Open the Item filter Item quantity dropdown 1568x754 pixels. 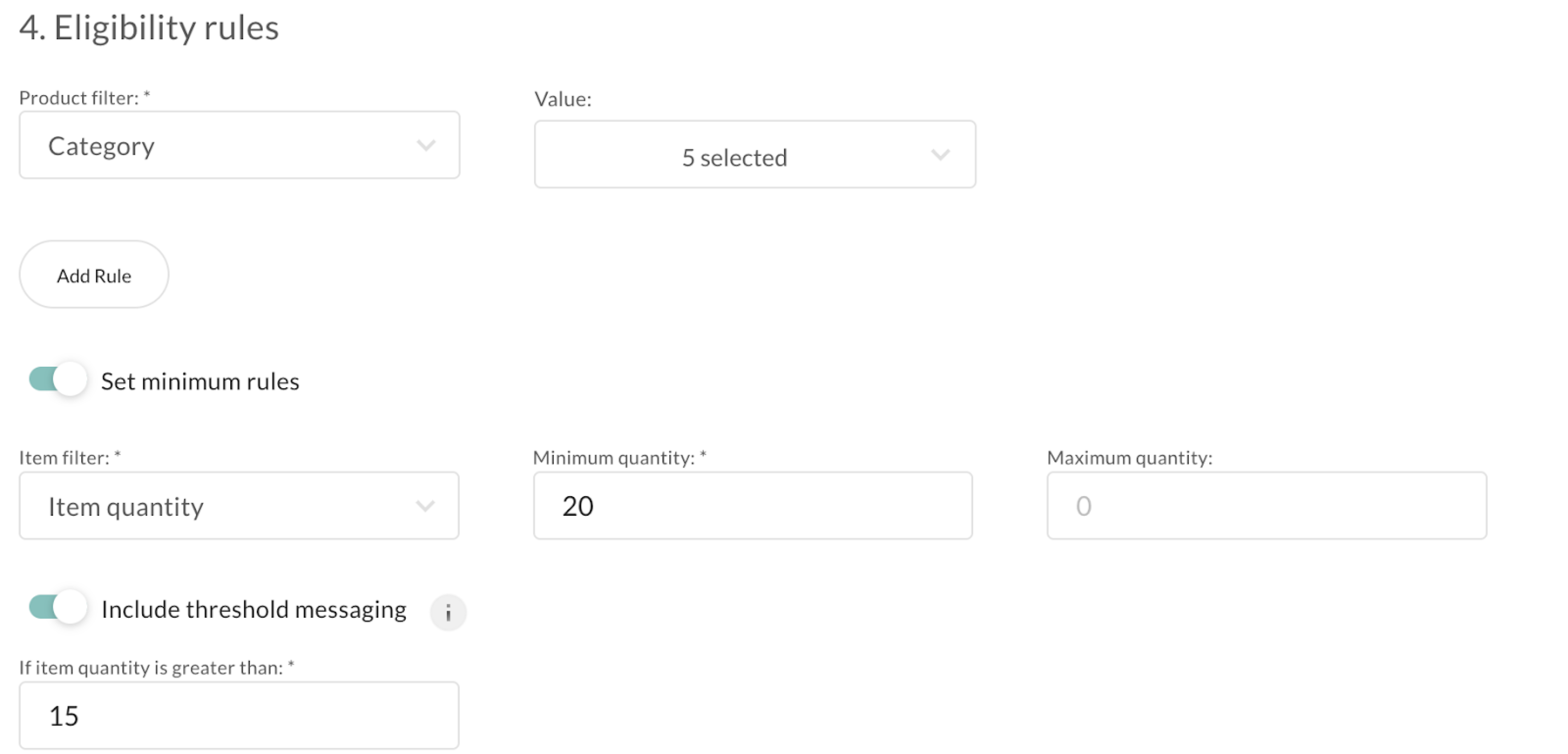click(239, 505)
